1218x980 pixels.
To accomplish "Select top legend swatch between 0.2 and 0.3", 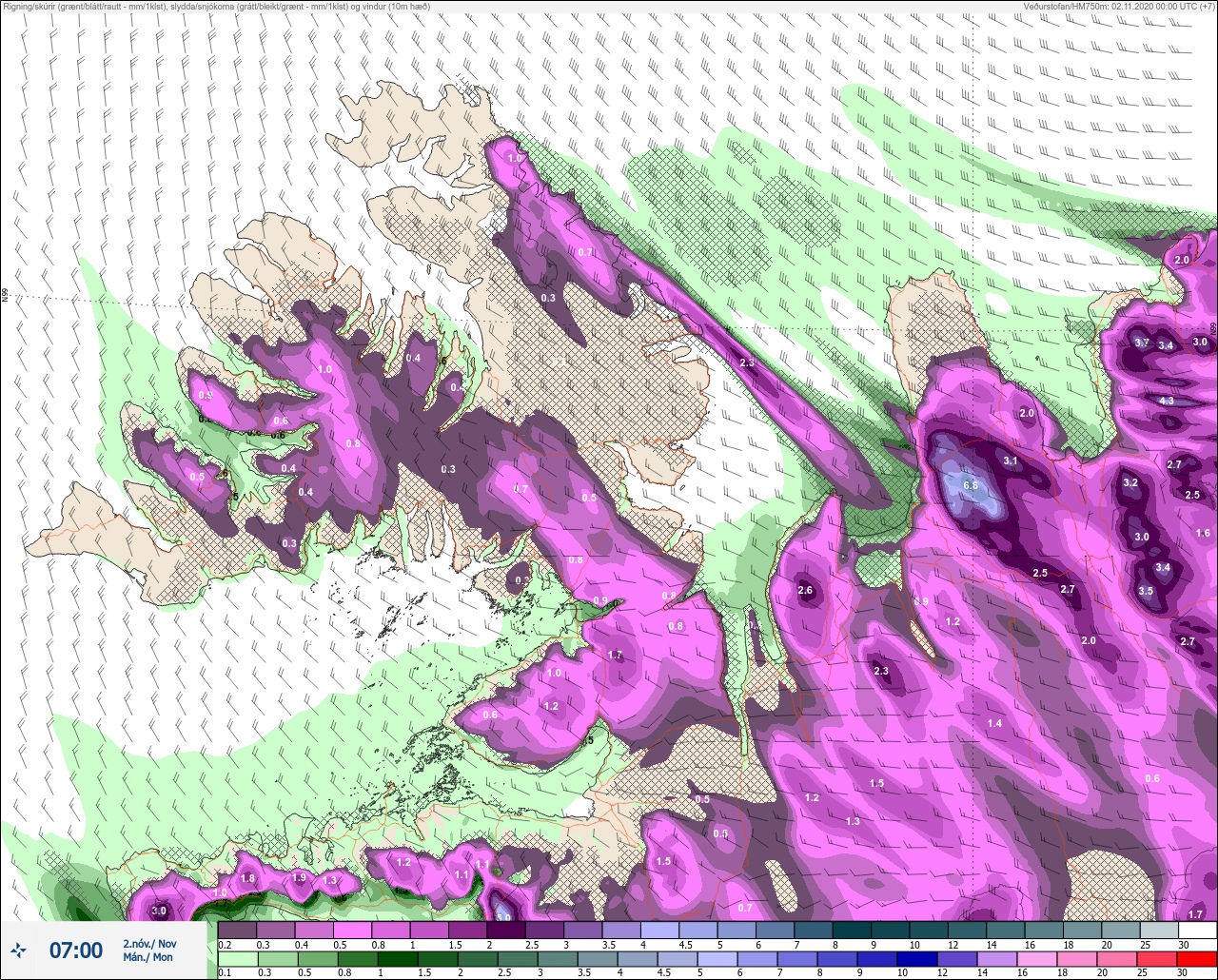I will pos(237,930).
